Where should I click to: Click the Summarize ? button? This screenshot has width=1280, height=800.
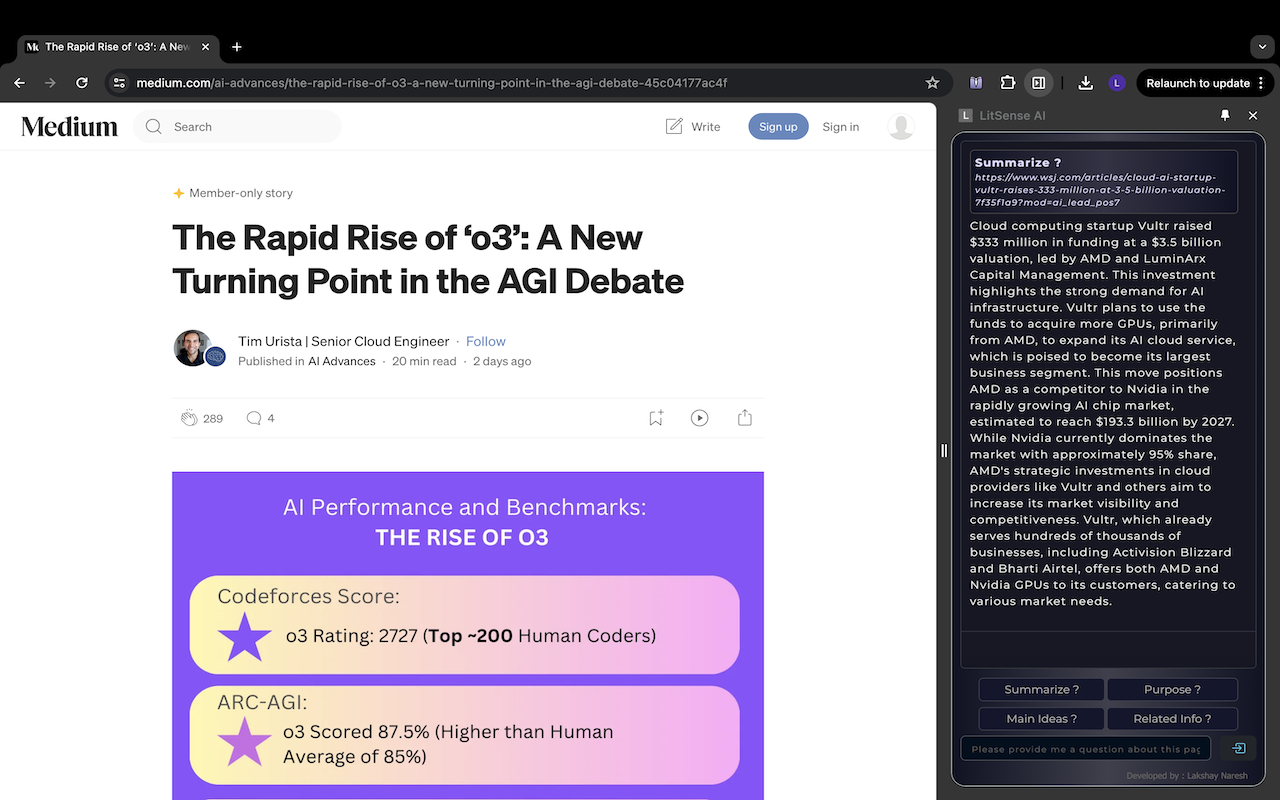(x=1041, y=689)
